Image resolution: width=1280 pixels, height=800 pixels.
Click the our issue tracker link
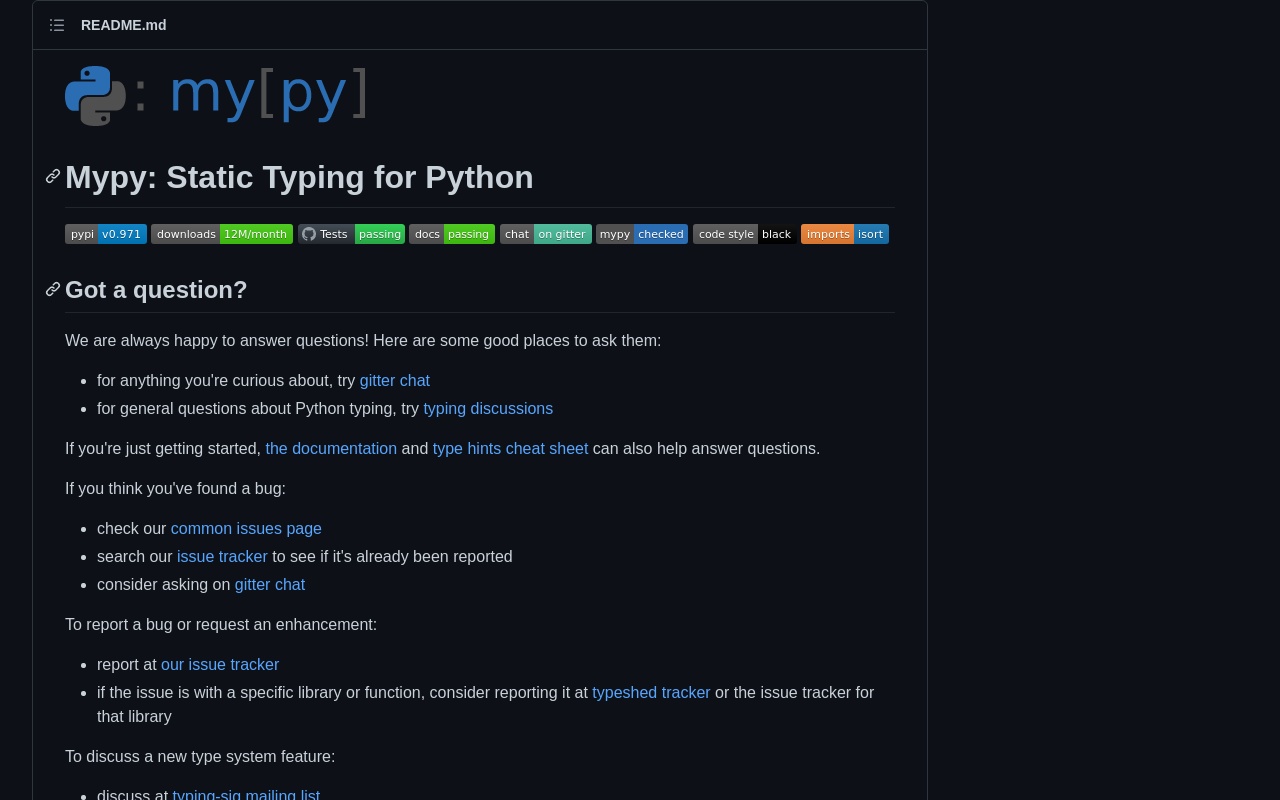coord(220,665)
